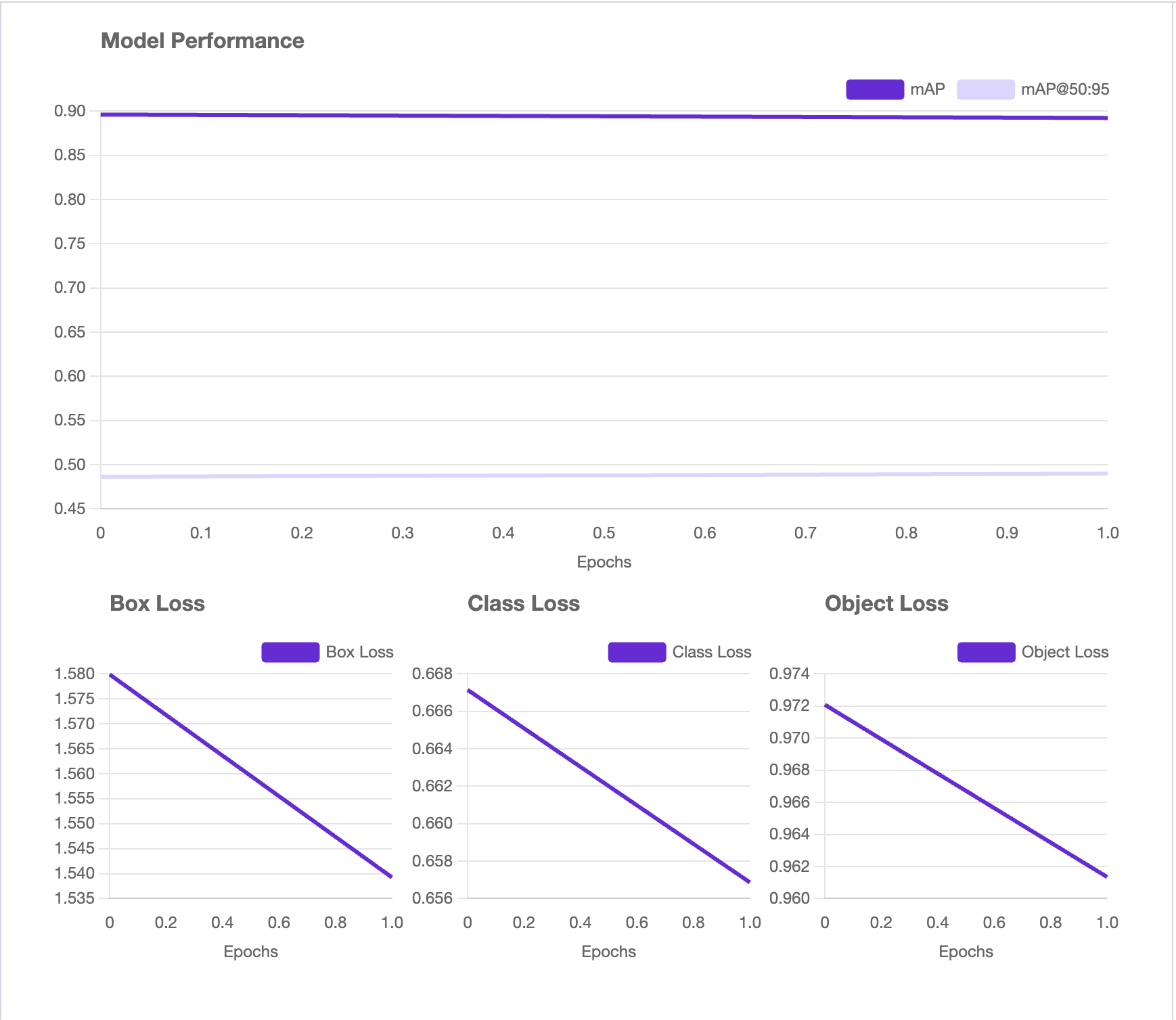Toggle Box Loss series legend label
Screen dimensions: 1176x1020
(359, 652)
